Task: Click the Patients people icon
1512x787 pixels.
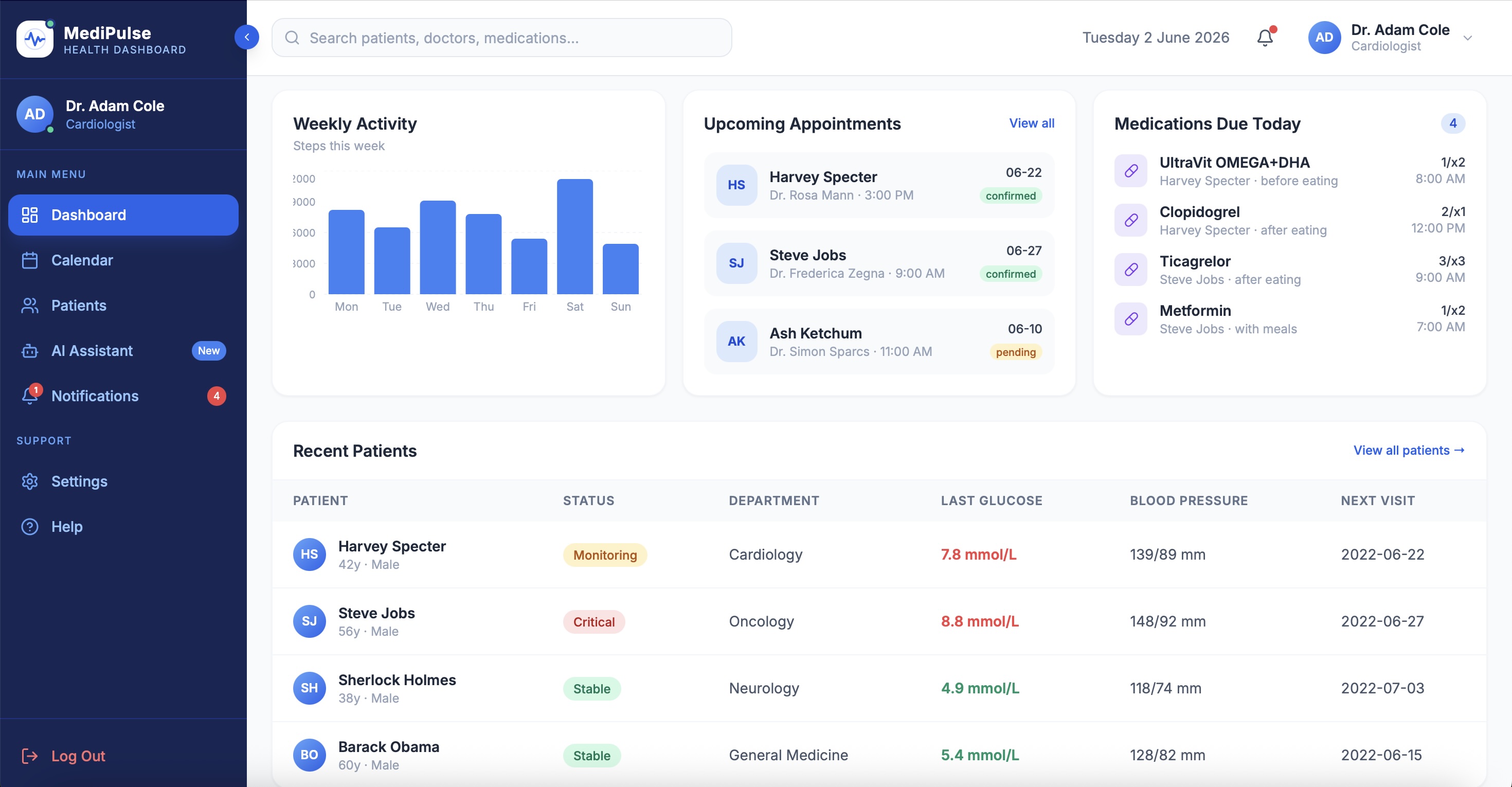Action: pos(29,305)
